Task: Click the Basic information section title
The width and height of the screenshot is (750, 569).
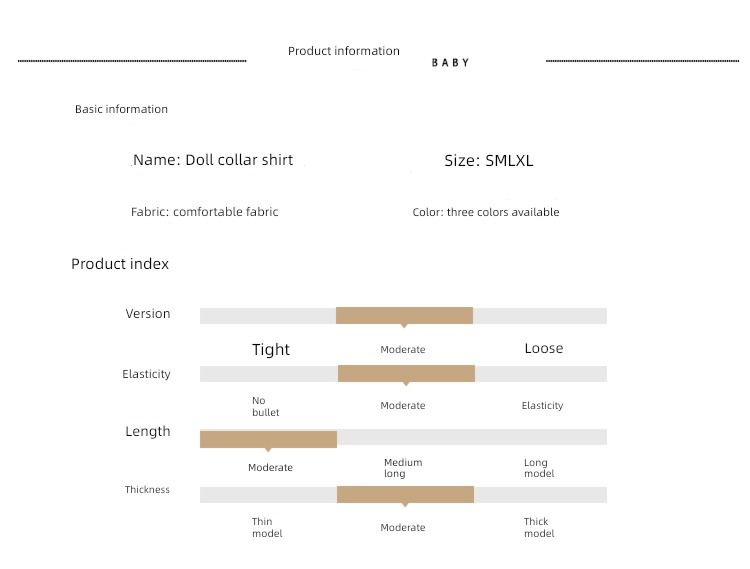Action: [121, 109]
